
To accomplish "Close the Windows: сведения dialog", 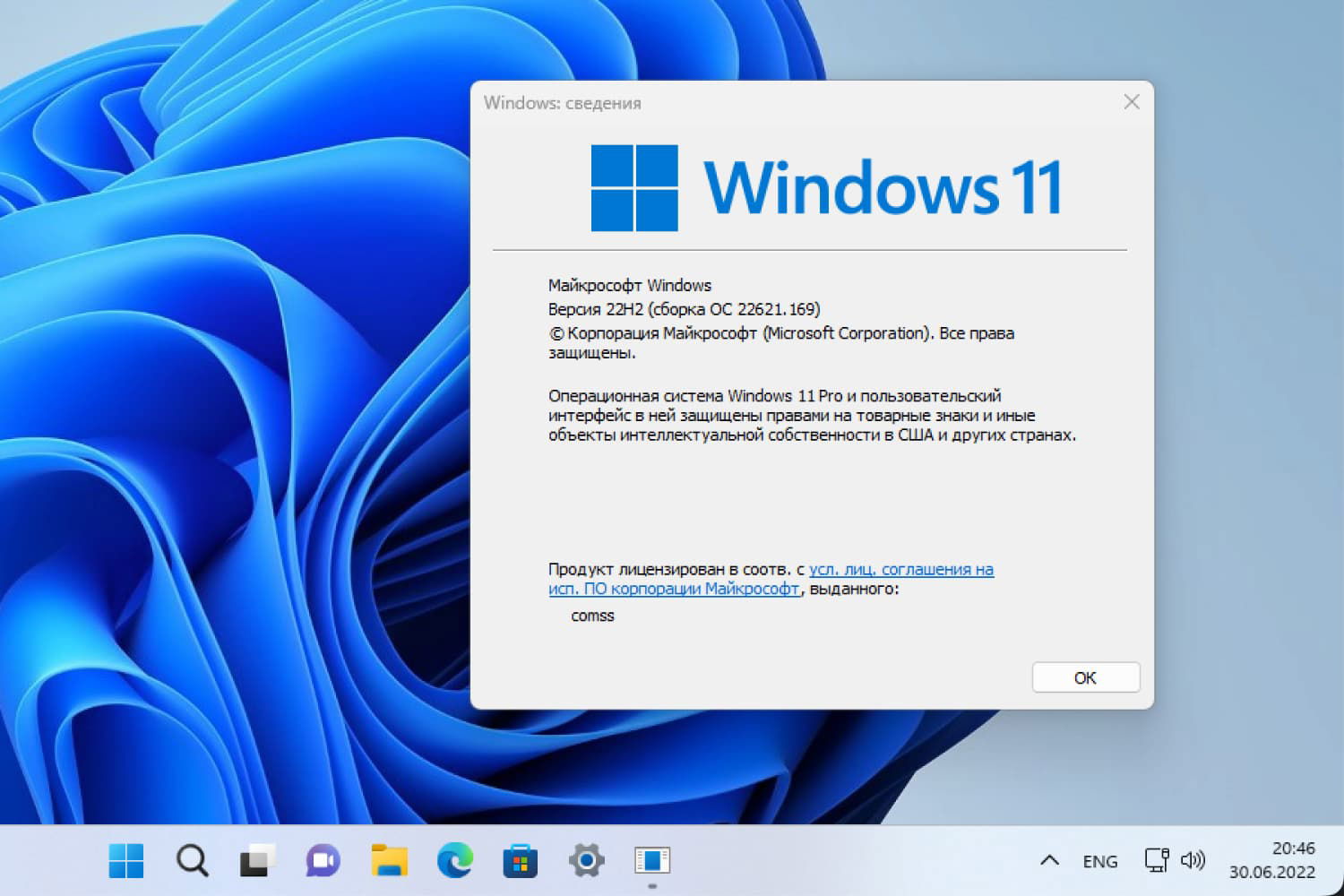I will pos(1131,101).
